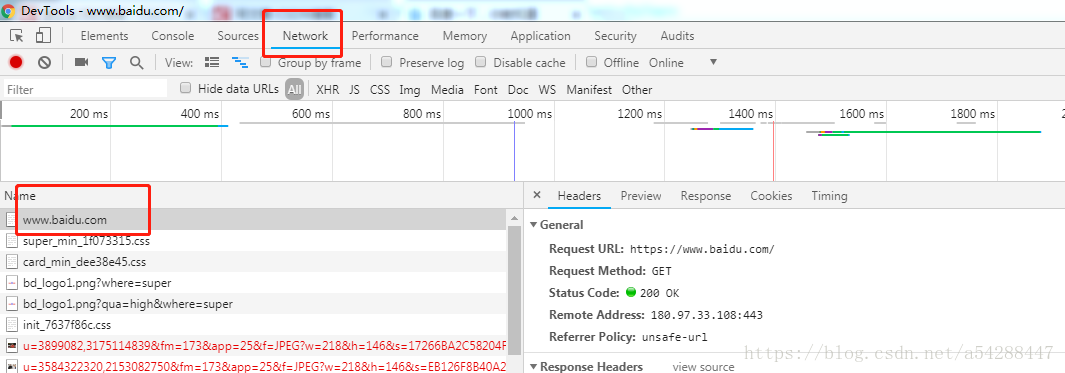Toggle the filter funnel icon
This screenshot has height=373, width=1065.
click(109, 63)
